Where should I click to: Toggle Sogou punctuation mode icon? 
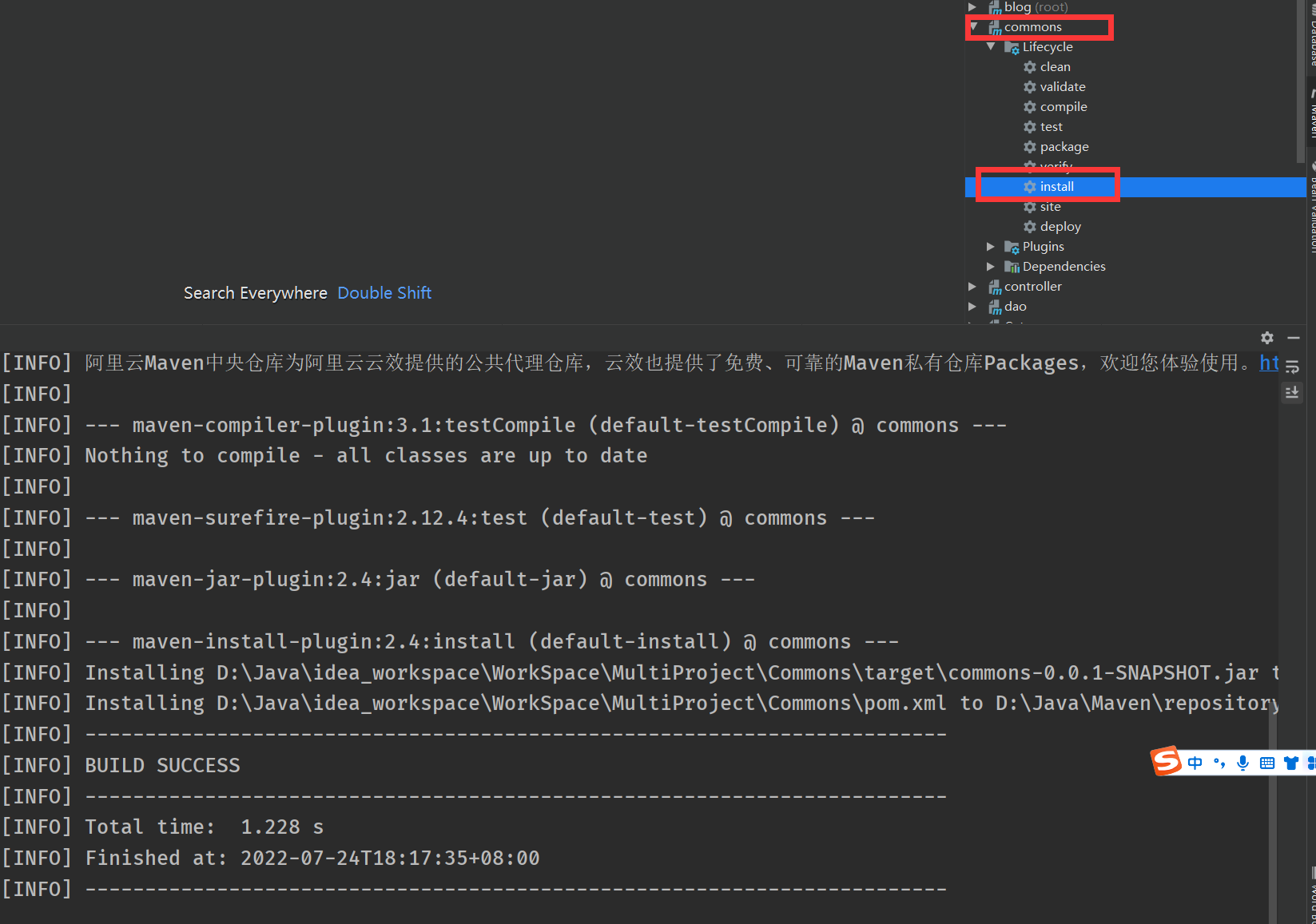pyautogui.click(x=1219, y=763)
